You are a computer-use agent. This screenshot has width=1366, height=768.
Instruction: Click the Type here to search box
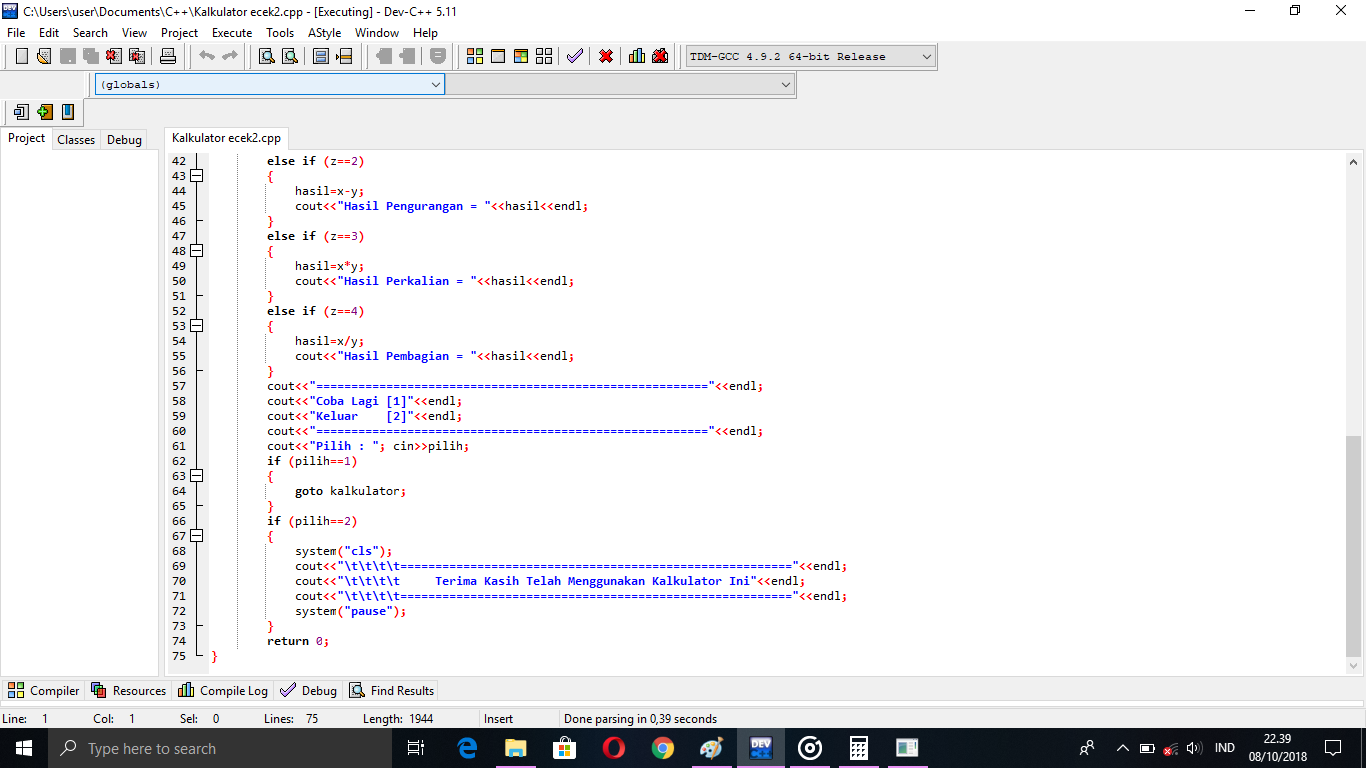click(220, 748)
